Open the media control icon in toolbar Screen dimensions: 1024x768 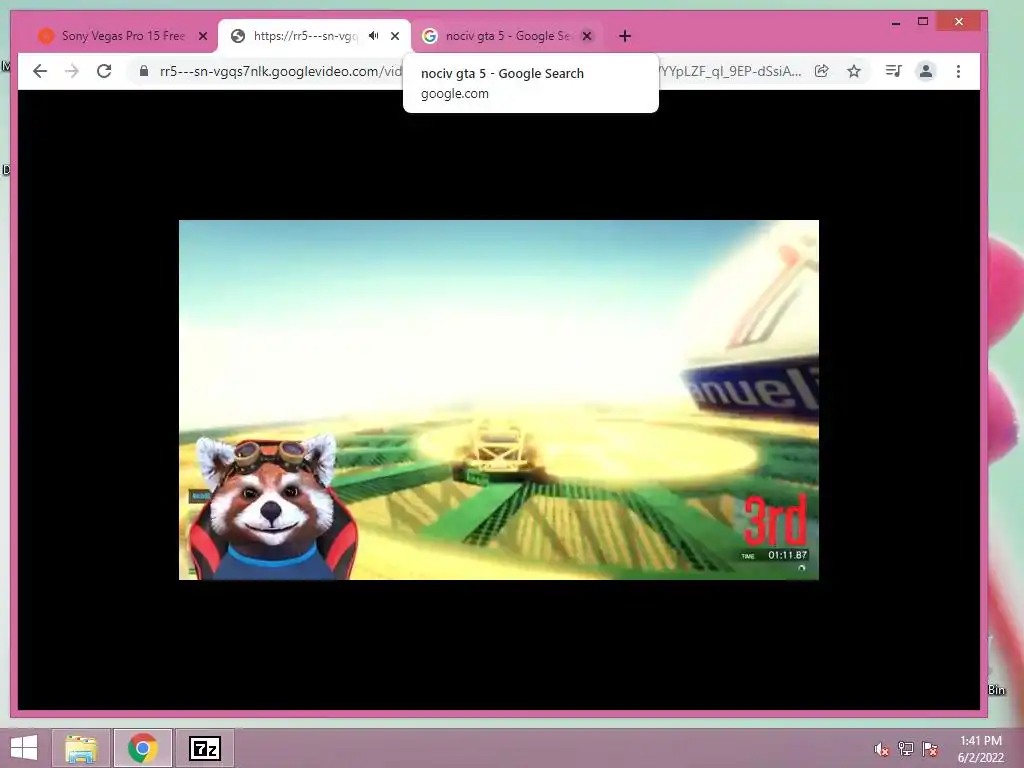click(x=893, y=71)
